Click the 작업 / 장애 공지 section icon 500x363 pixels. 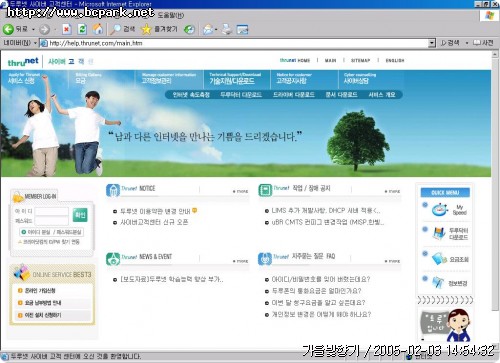pyautogui.click(x=265, y=190)
